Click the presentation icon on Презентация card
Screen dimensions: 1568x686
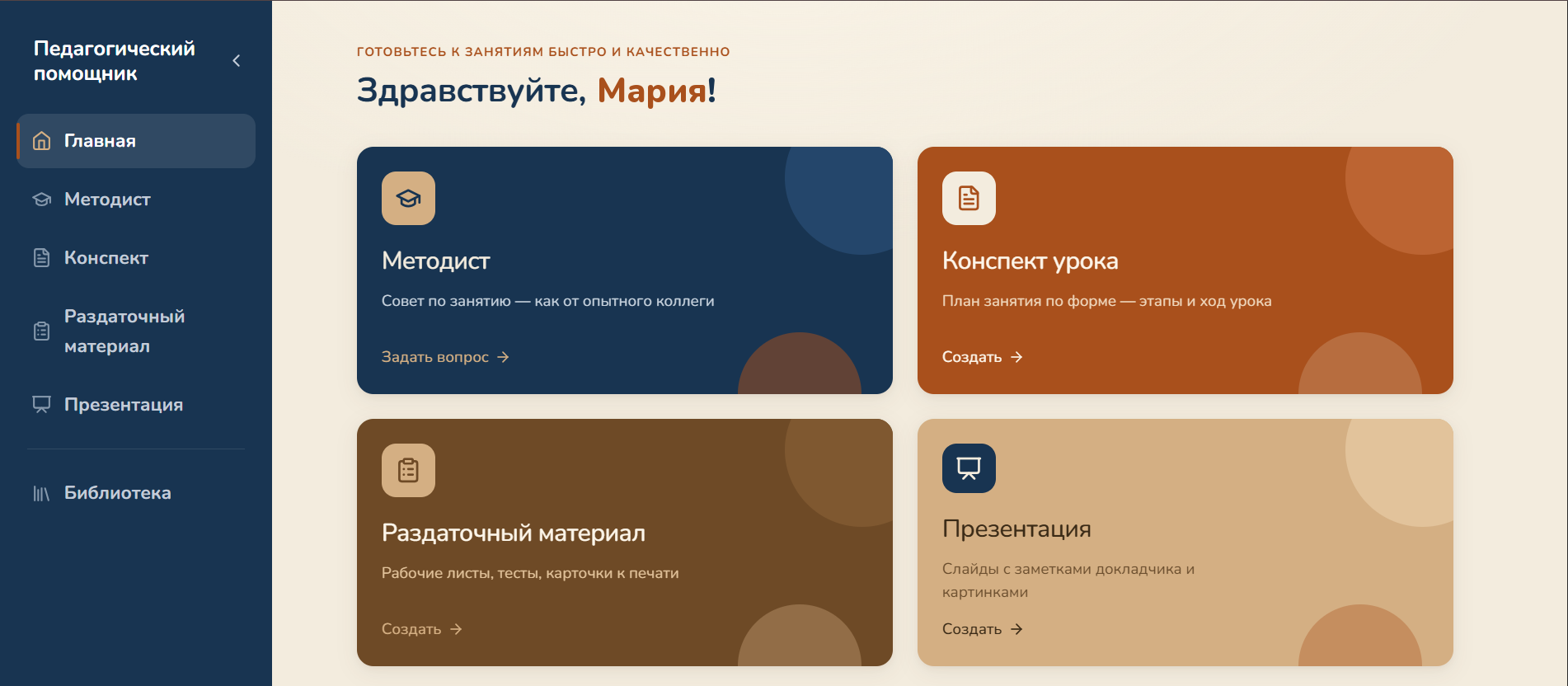coord(969,468)
